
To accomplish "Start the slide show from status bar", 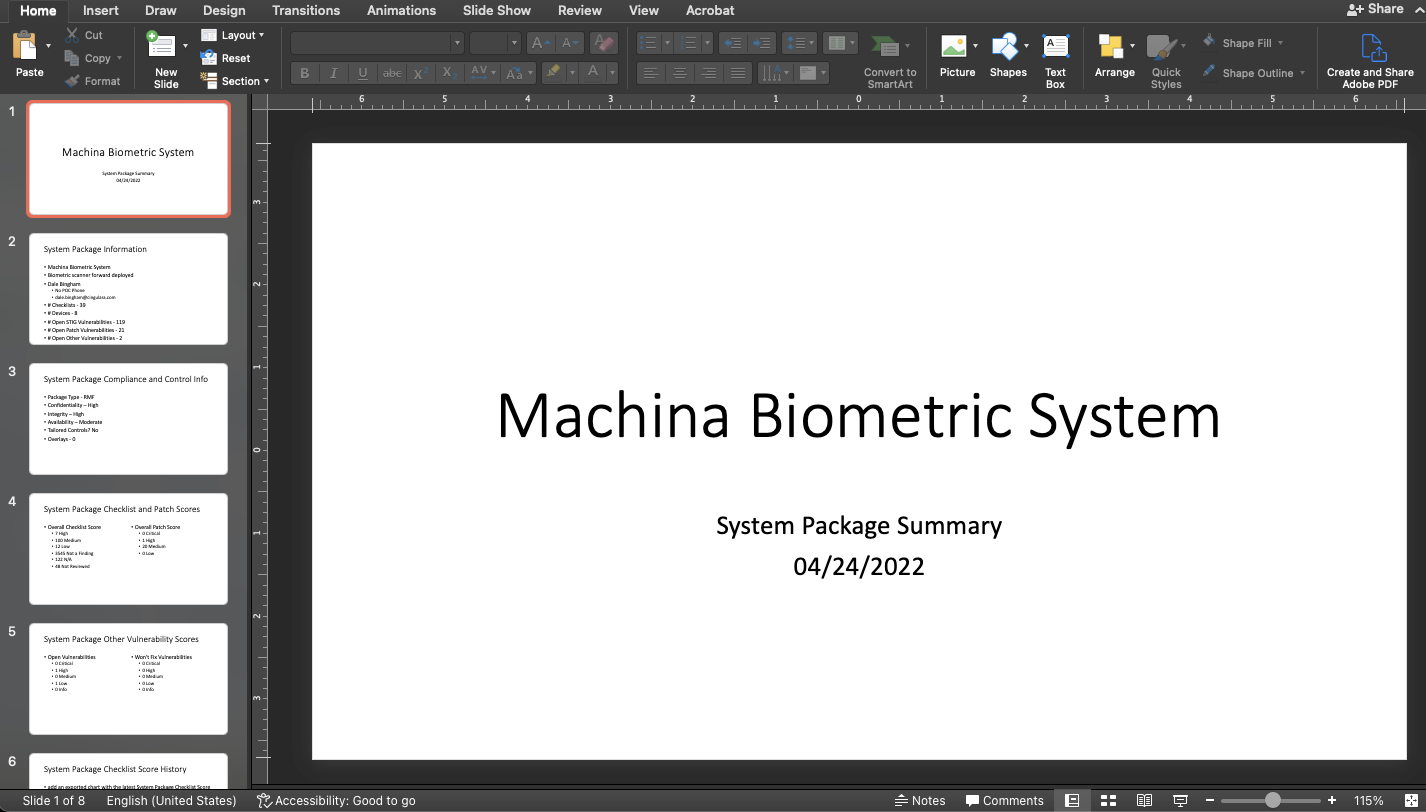I will pyautogui.click(x=1180, y=801).
